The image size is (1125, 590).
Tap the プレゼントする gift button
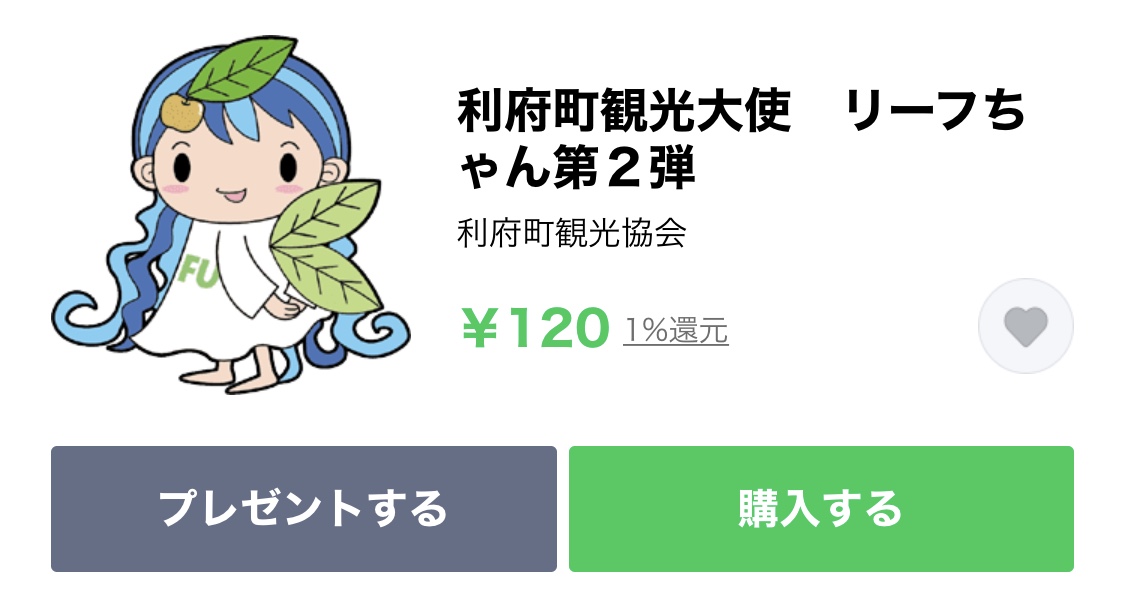click(303, 509)
